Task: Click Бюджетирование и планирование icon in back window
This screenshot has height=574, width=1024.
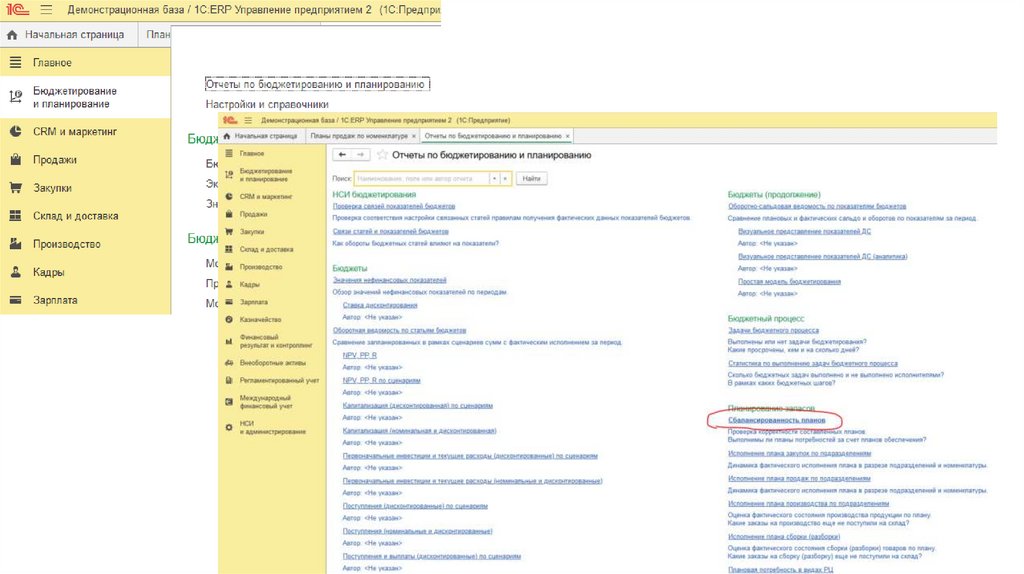Action: coord(16,97)
